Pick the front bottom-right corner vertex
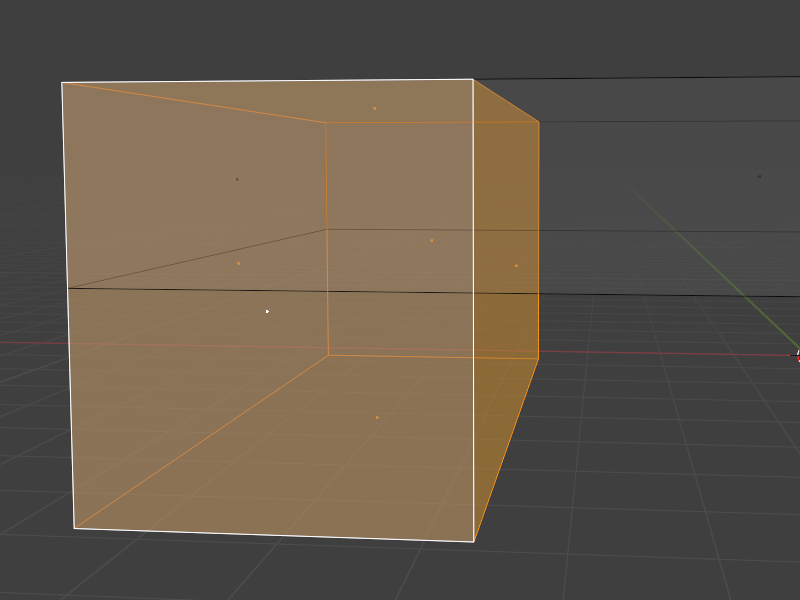 474,542
